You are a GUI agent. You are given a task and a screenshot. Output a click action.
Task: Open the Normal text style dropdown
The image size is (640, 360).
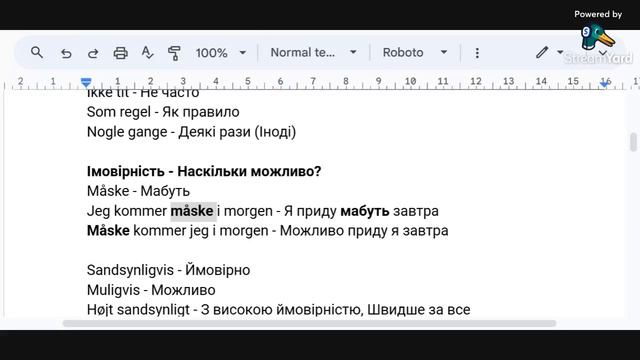[x=313, y=53]
